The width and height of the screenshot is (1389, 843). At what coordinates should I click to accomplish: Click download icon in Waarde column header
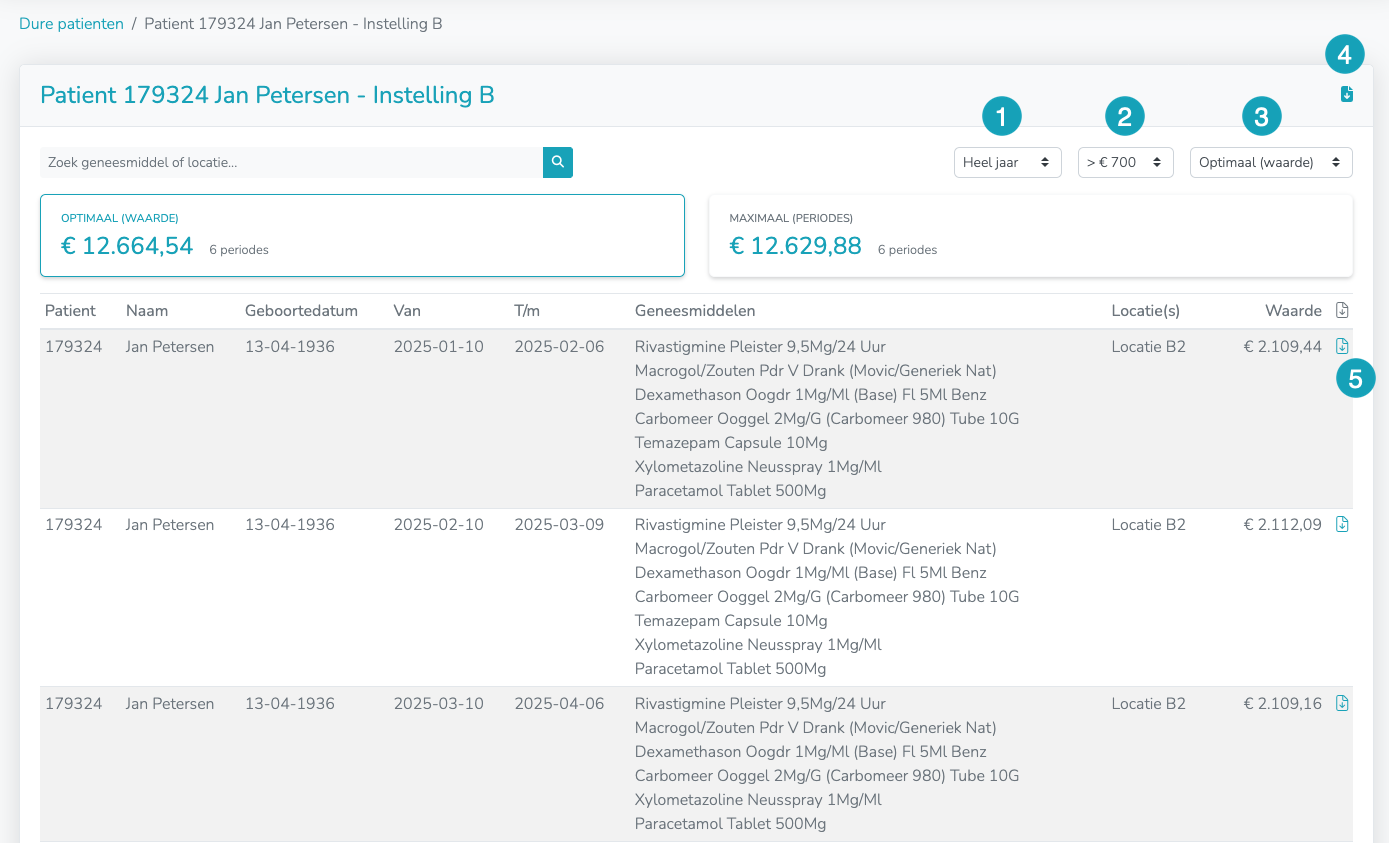point(1342,310)
